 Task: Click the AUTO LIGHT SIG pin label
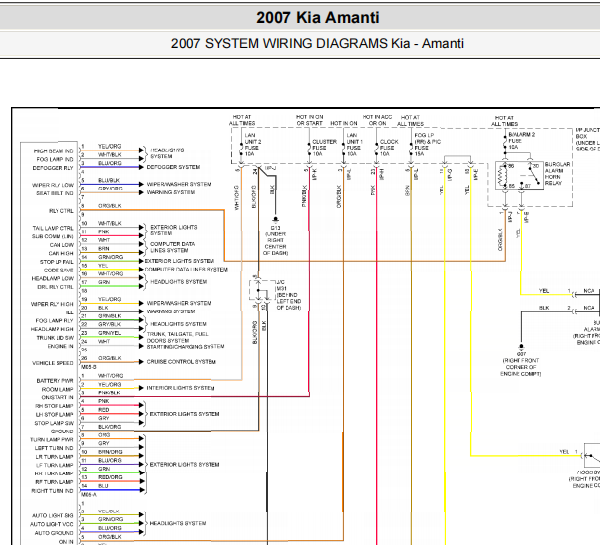52,516
